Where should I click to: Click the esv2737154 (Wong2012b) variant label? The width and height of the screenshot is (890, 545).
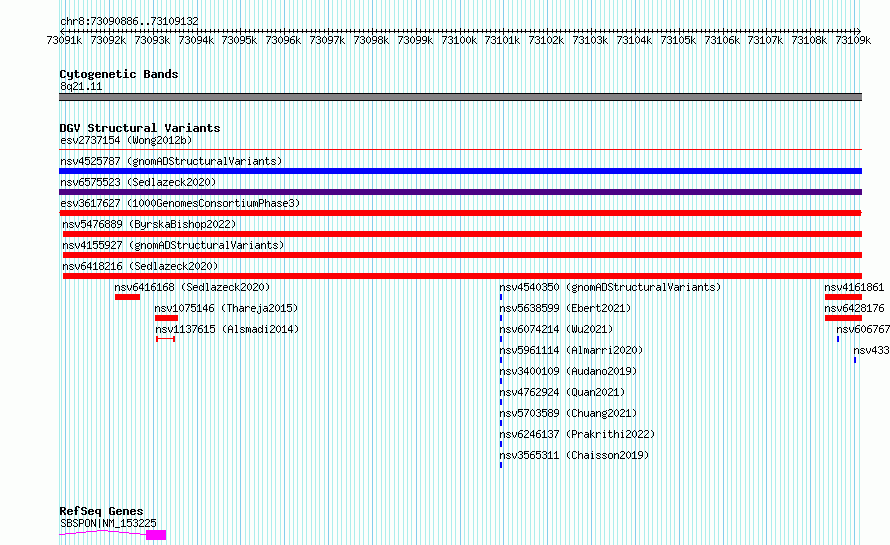click(x=126, y=140)
